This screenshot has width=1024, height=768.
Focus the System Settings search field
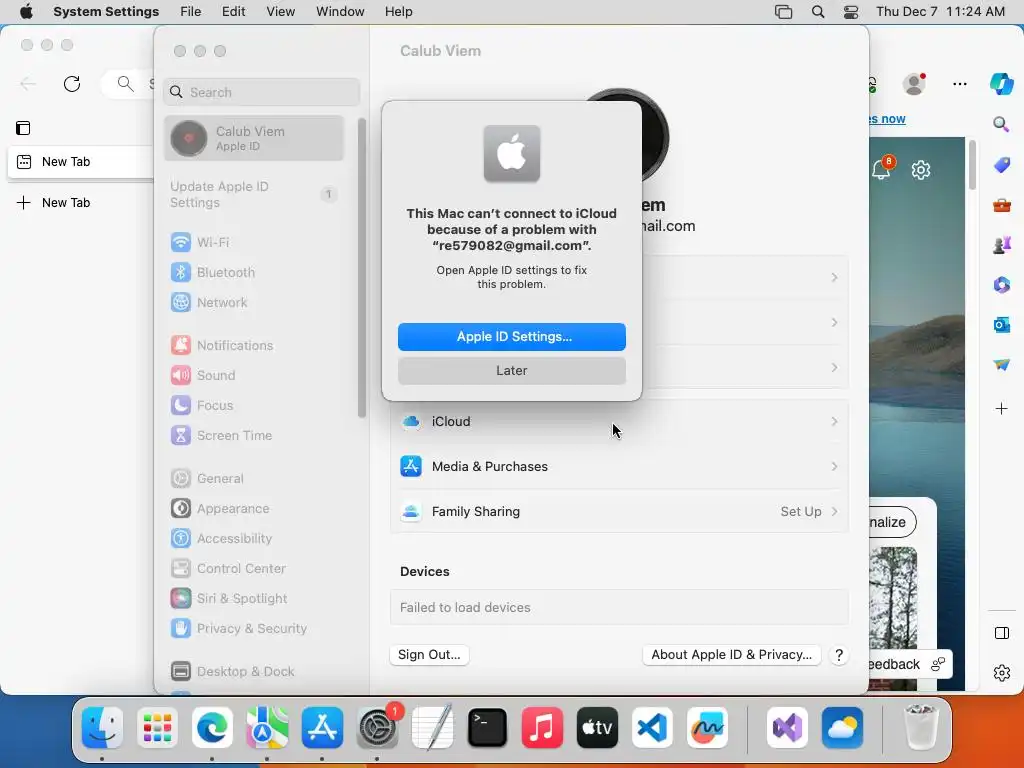tap(261, 92)
